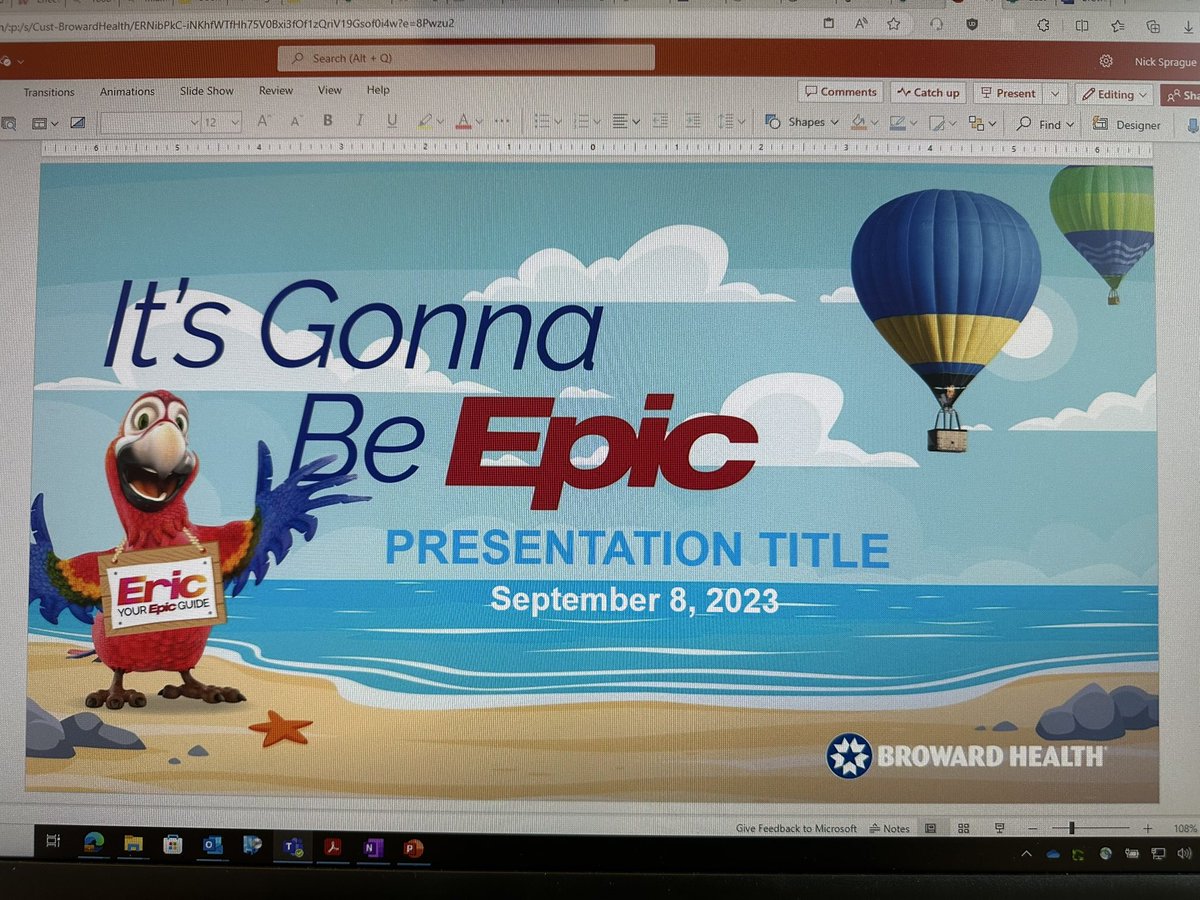Open Microsoft Teams from the taskbar
Screen dimensions: 1200x900
(293, 847)
